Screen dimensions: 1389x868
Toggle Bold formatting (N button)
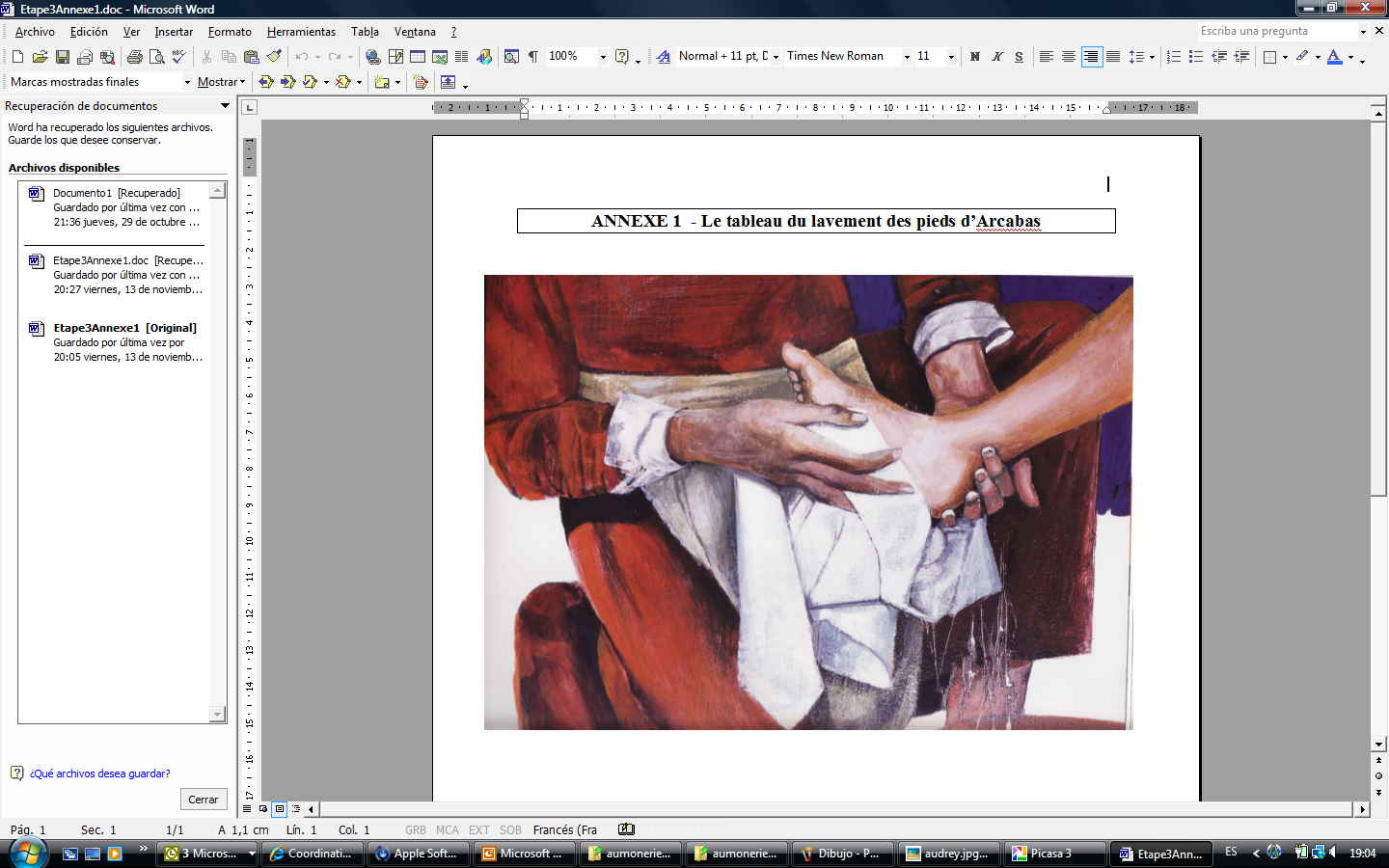click(975, 57)
